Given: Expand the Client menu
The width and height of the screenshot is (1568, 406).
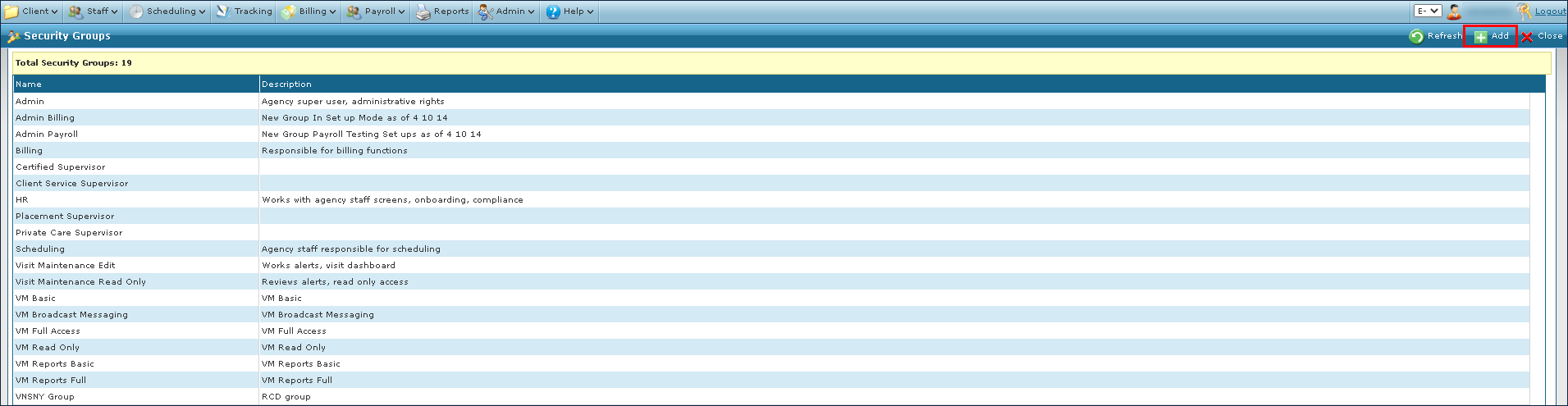Looking at the screenshot, I should coord(31,11).
